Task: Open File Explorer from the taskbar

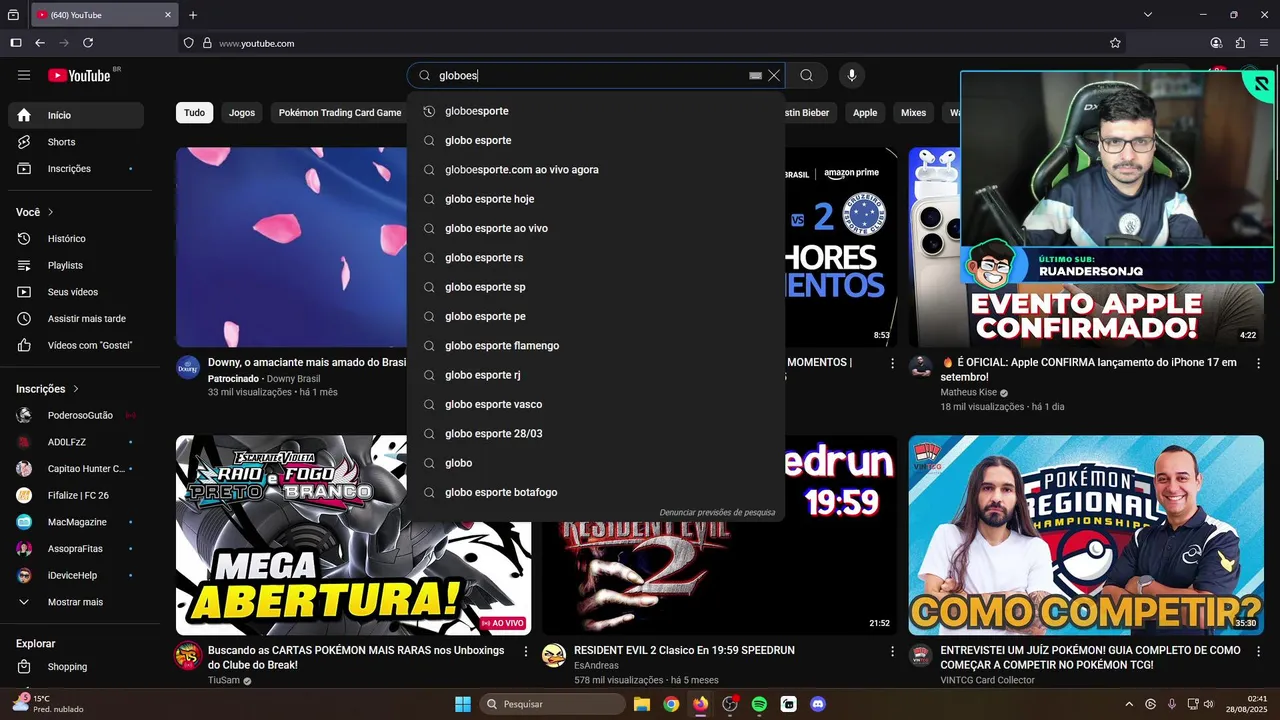Action: point(642,704)
